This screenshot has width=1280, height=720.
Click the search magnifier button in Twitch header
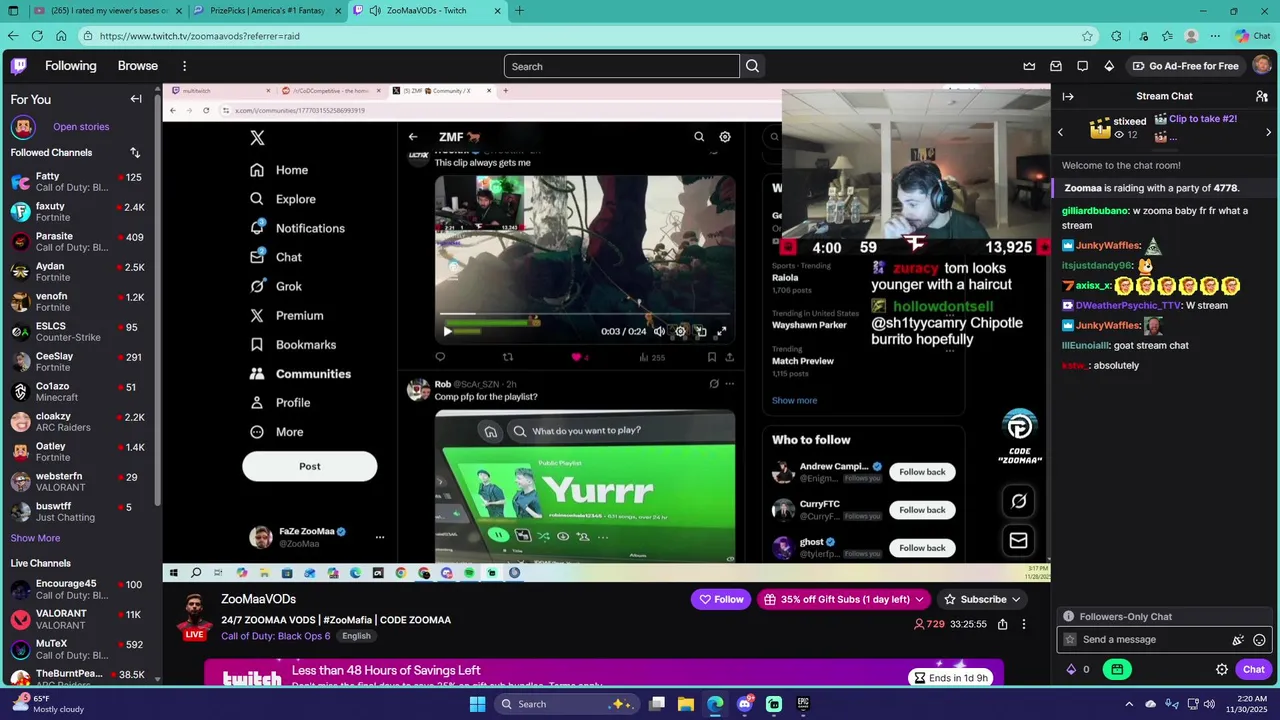[753, 66]
